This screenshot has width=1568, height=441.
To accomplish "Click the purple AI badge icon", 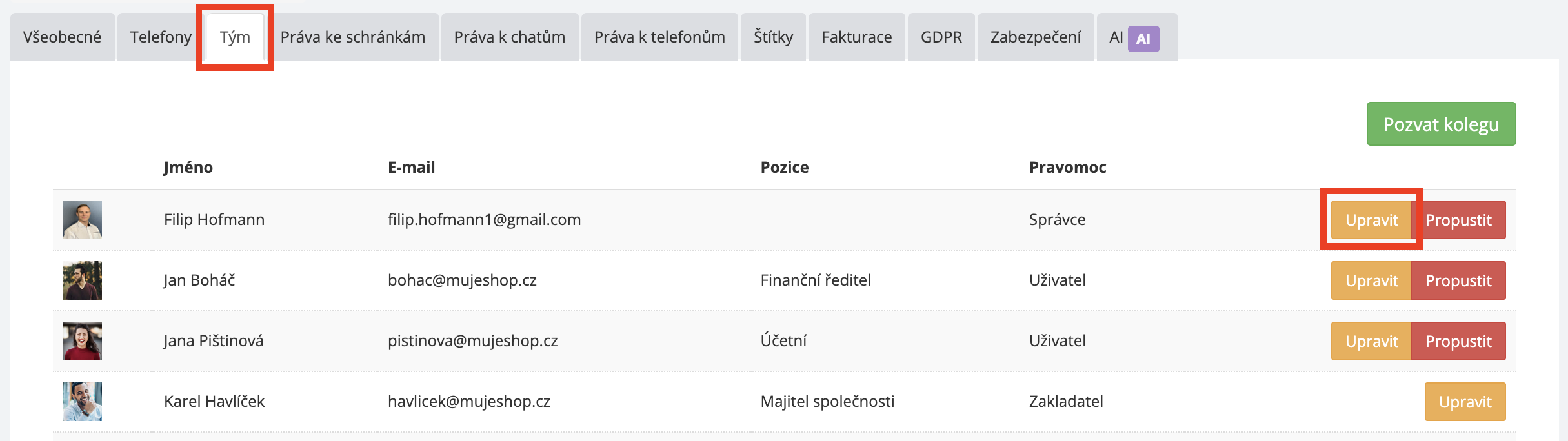I will click(1143, 39).
